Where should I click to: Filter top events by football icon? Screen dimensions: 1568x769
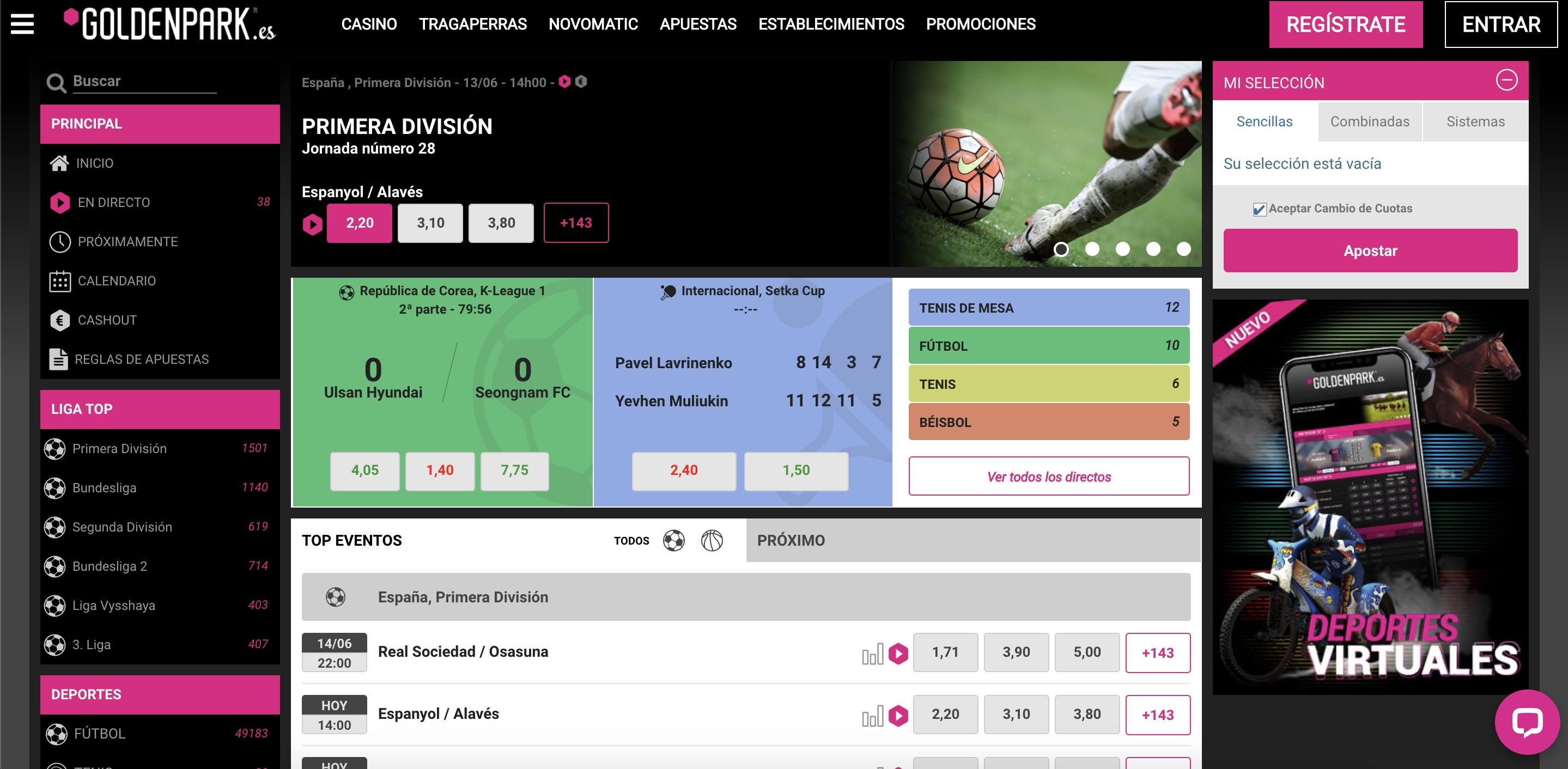[674, 540]
